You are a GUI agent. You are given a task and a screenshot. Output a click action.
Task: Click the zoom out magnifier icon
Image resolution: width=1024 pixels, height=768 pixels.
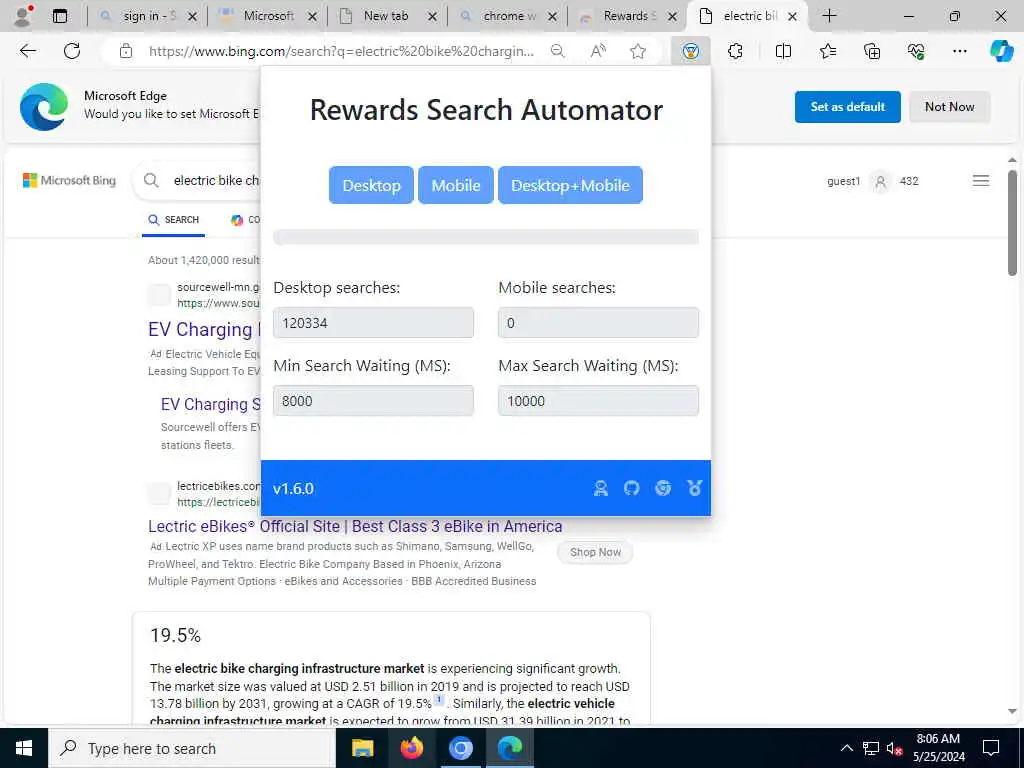[557, 51]
